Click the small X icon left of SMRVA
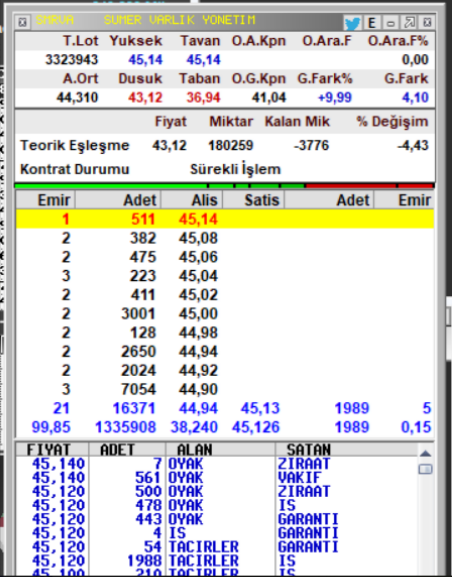452x577 pixels. [22, 22]
